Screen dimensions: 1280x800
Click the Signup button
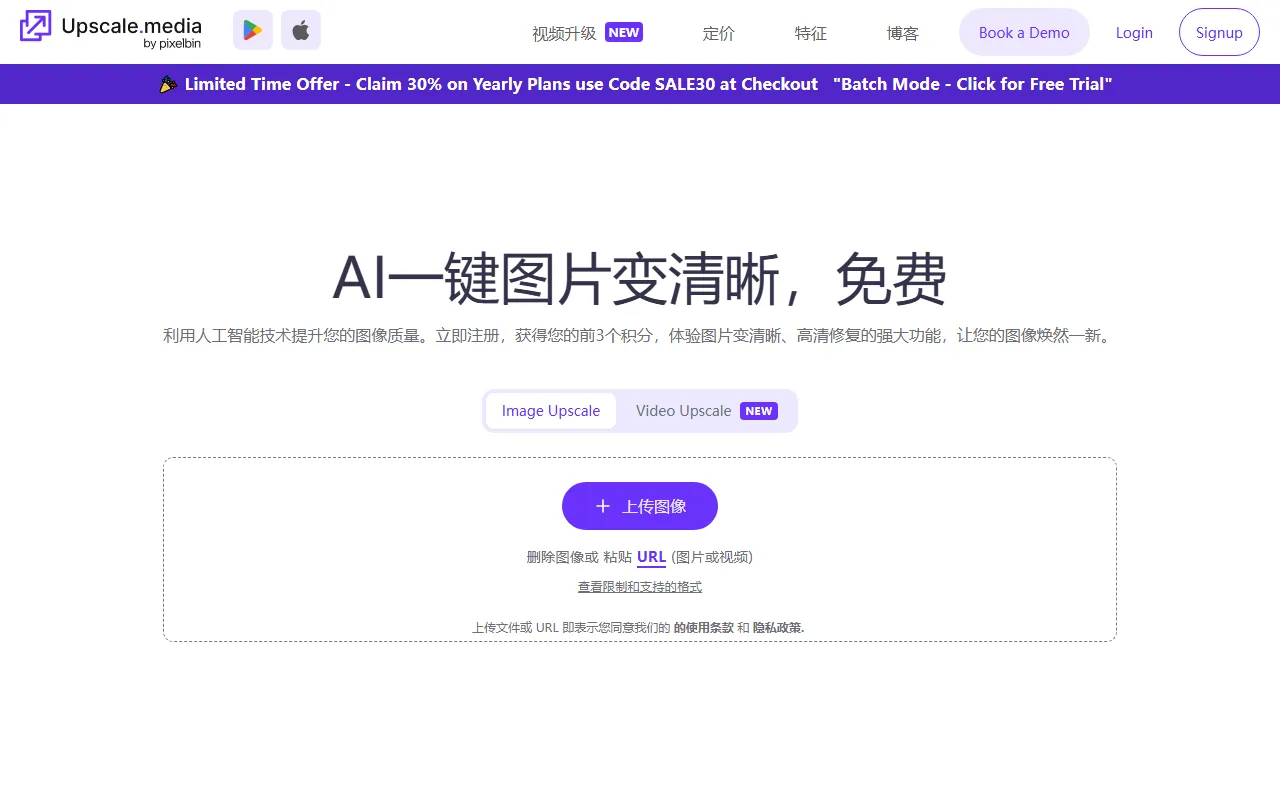[x=1219, y=31]
